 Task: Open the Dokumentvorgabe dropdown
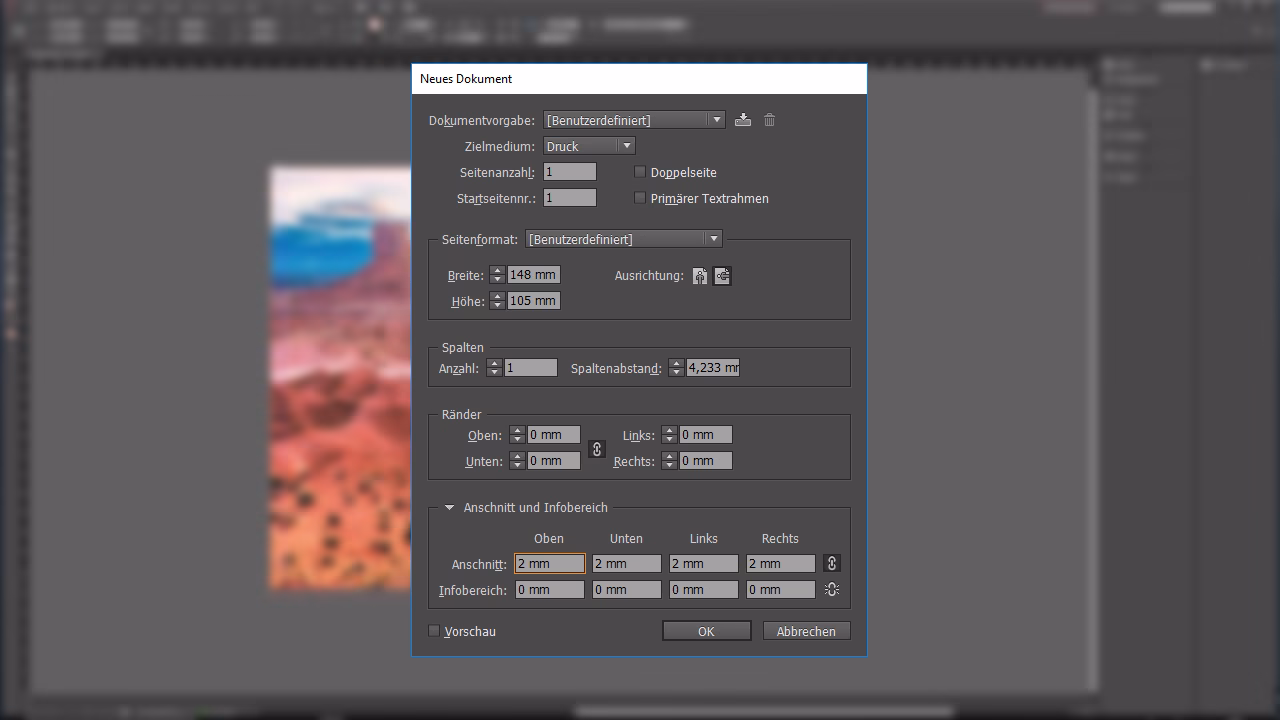pos(717,119)
